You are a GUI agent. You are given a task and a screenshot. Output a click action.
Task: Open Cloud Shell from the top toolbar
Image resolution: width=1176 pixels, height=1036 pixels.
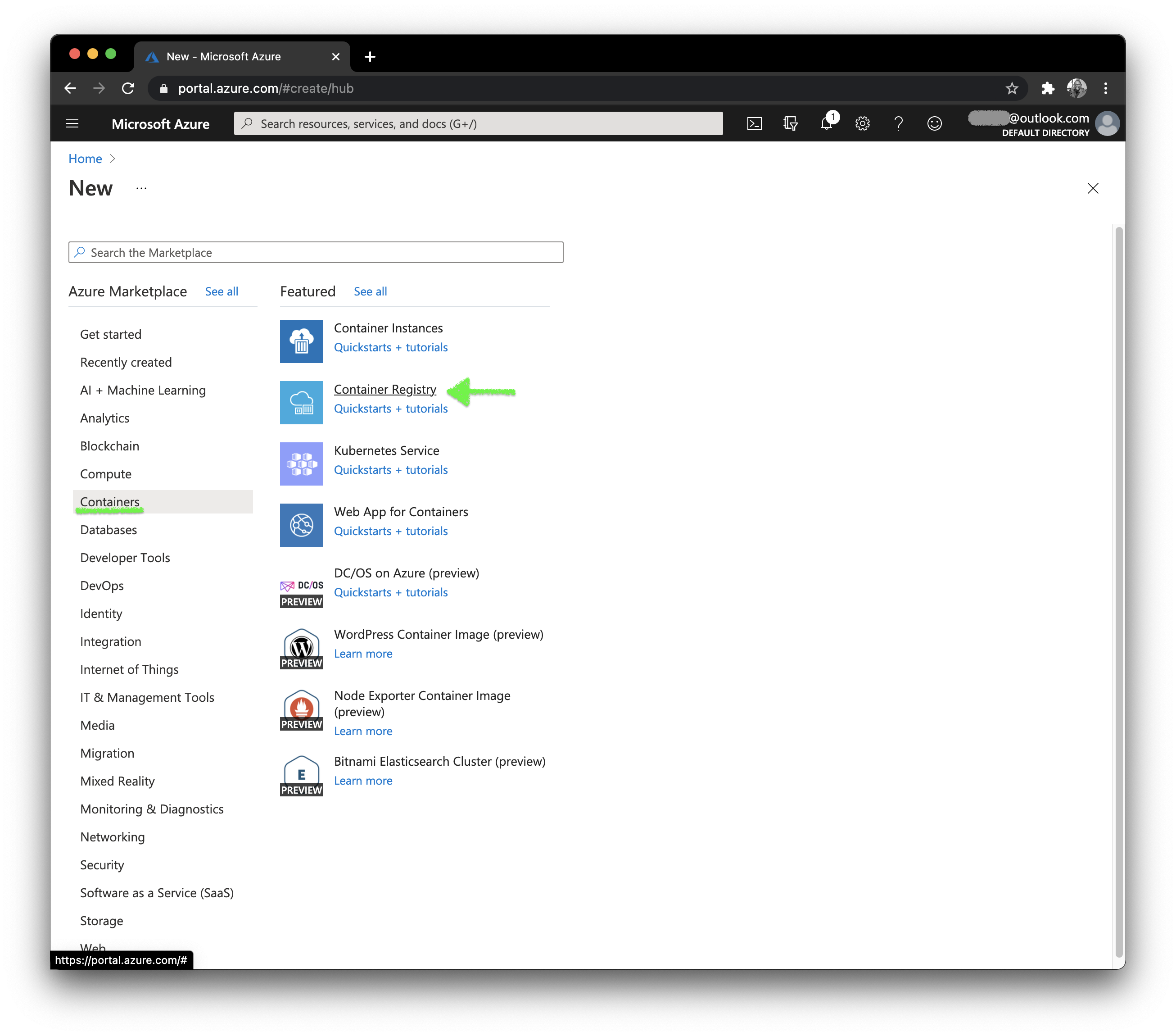pyautogui.click(x=754, y=123)
